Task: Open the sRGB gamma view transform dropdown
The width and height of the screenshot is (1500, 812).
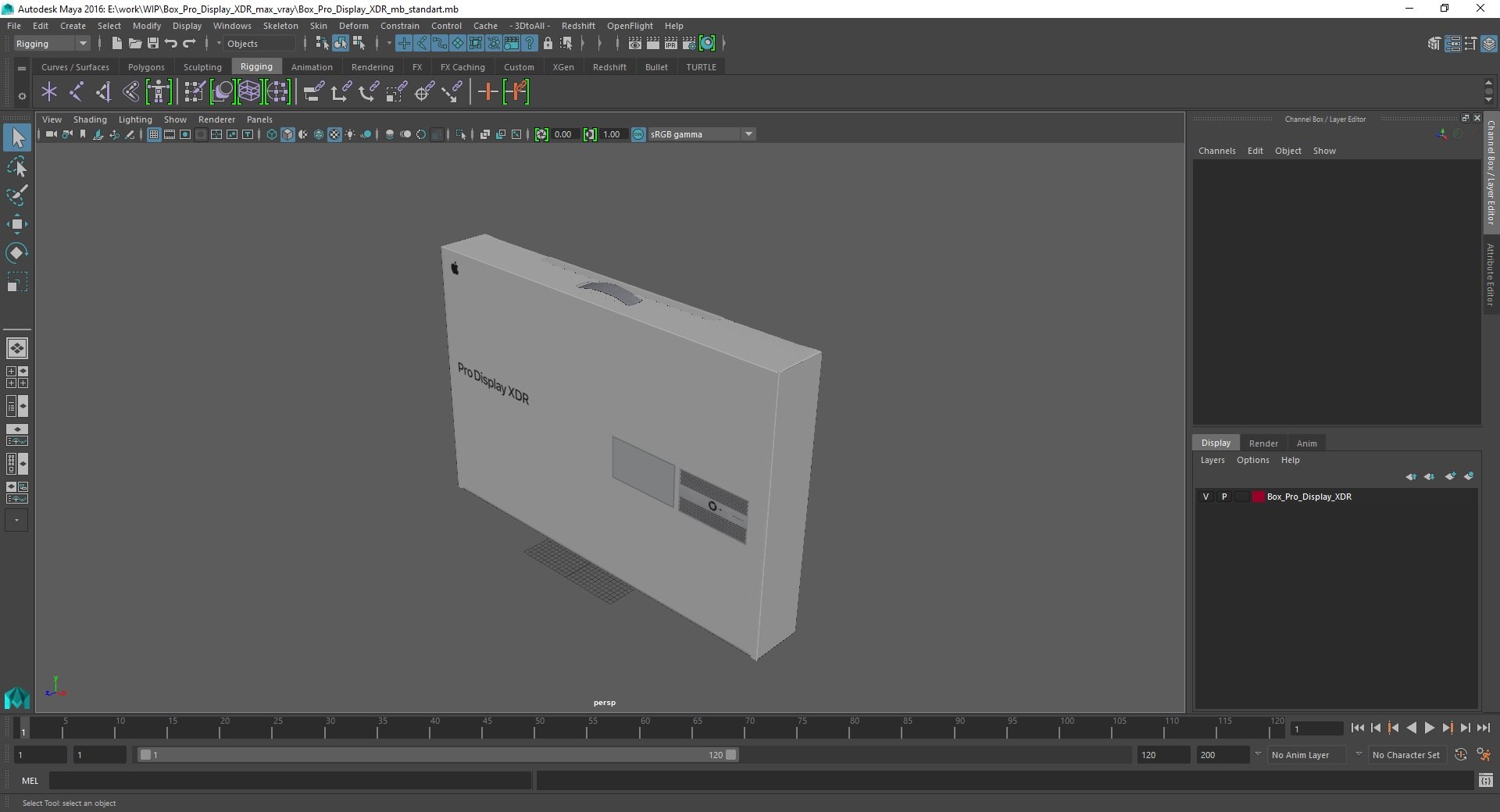Action: (701, 134)
